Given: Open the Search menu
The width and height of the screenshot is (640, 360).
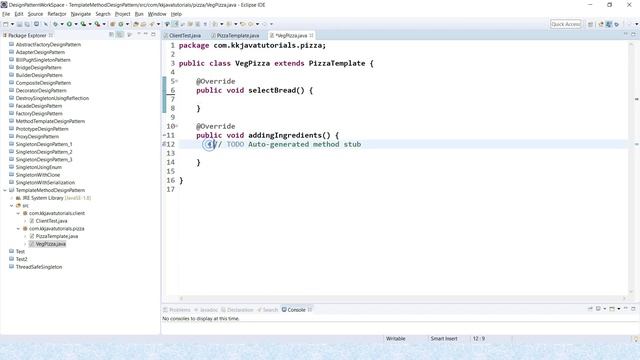Looking at the screenshot, I should pos(103,14).
